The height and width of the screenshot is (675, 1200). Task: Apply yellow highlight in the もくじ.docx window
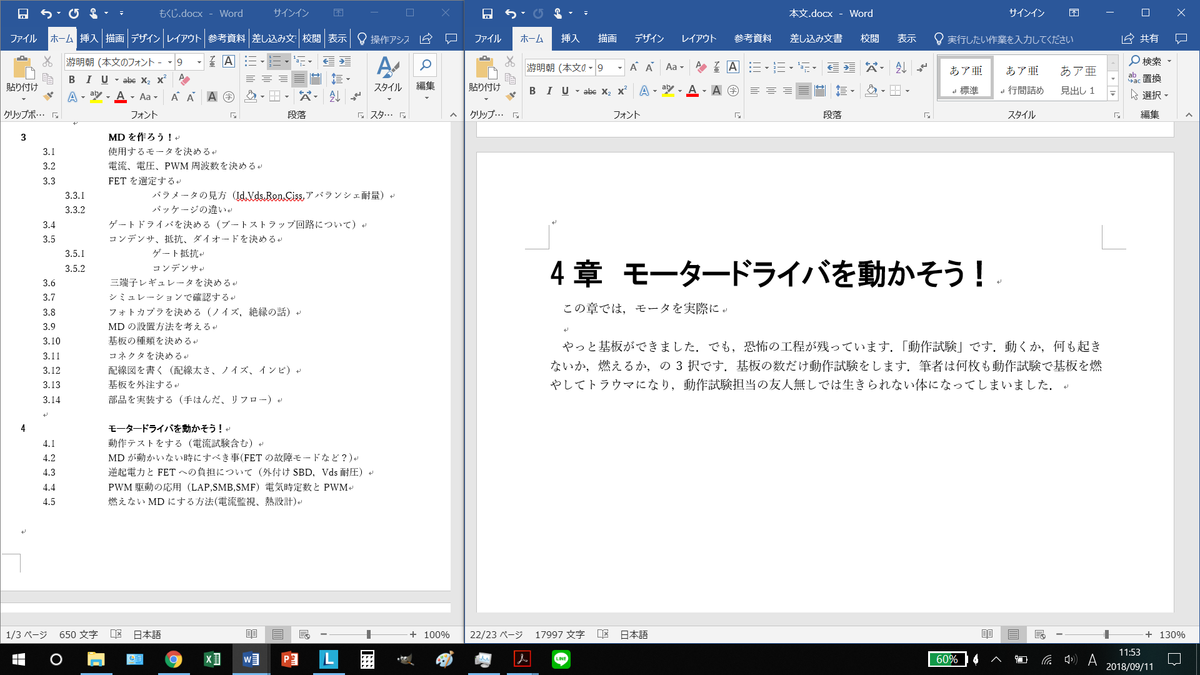[x=96, y=97]
